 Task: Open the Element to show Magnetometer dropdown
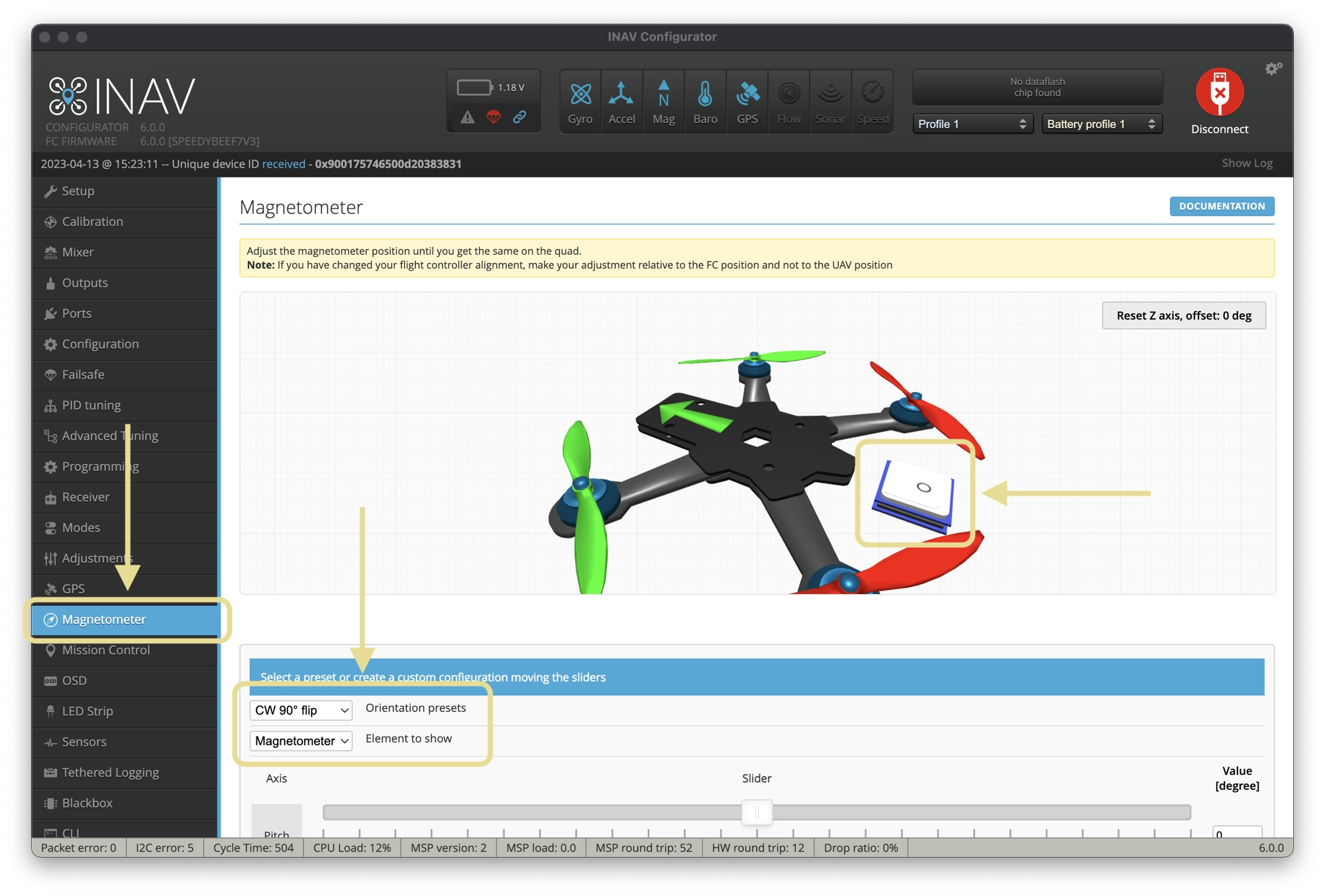click(301, 740)
